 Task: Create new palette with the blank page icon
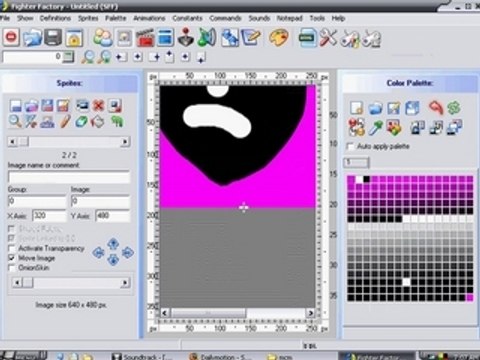357,108
